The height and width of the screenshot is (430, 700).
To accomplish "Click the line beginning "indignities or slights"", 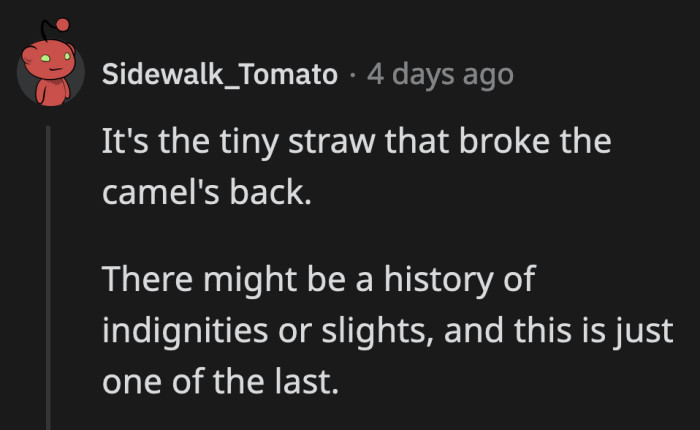I will [x=388, y=332].
